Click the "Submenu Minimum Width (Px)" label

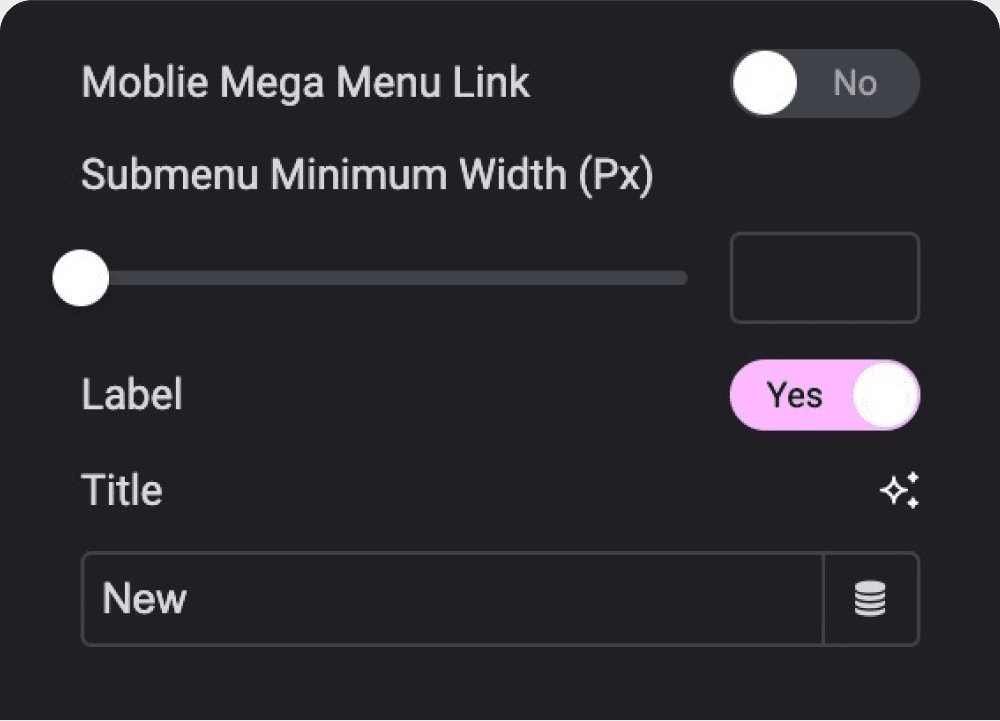pos(366,176)
